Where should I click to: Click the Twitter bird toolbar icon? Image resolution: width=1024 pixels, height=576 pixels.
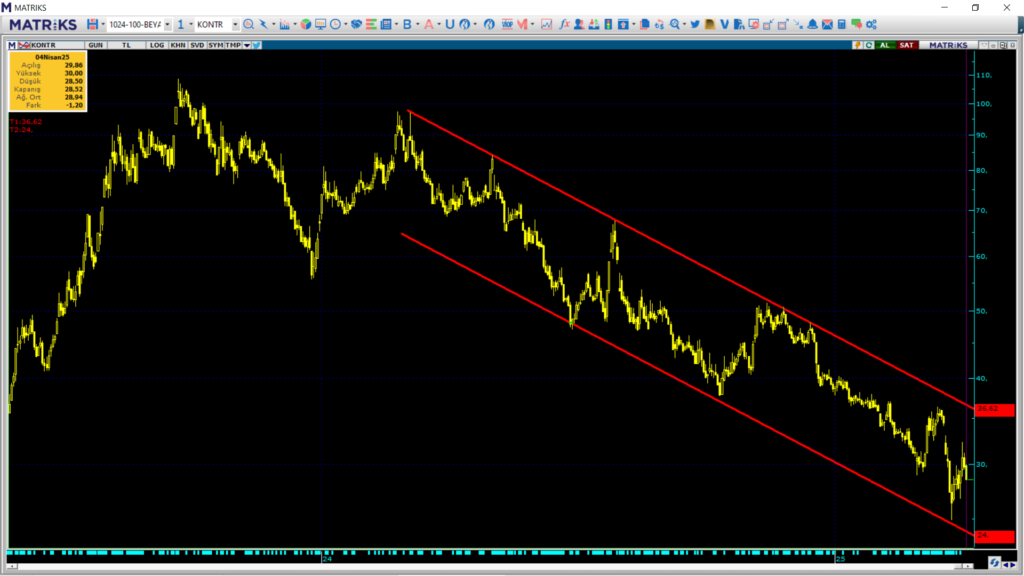point(694,24)
